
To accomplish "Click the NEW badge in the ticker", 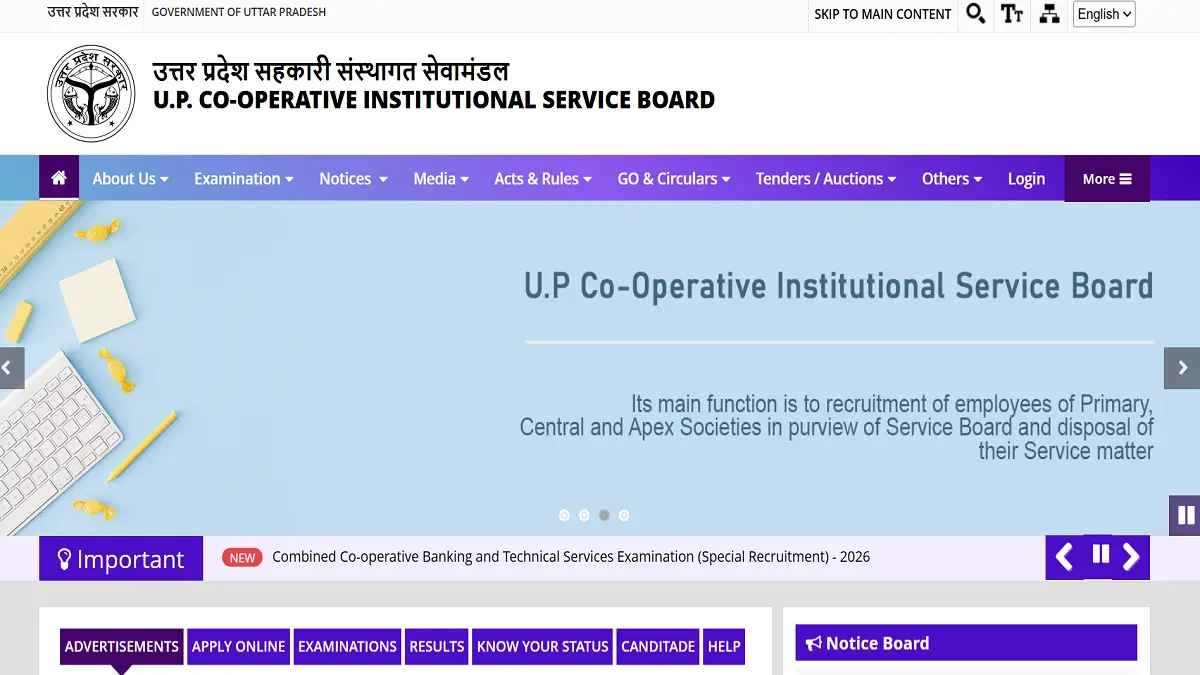I will click(241, 557).
